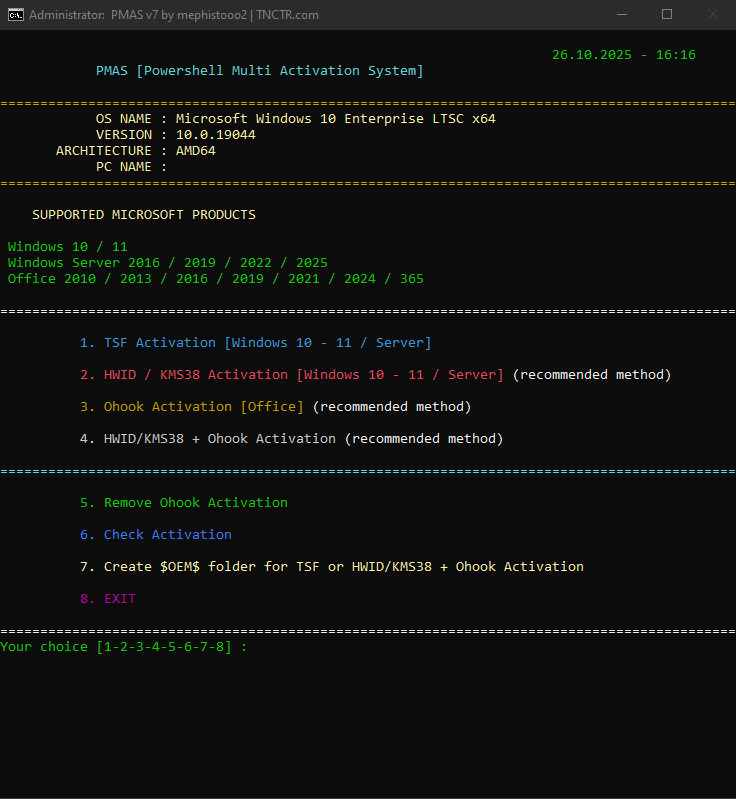Maximize the PMAS console window

(667, 15)
